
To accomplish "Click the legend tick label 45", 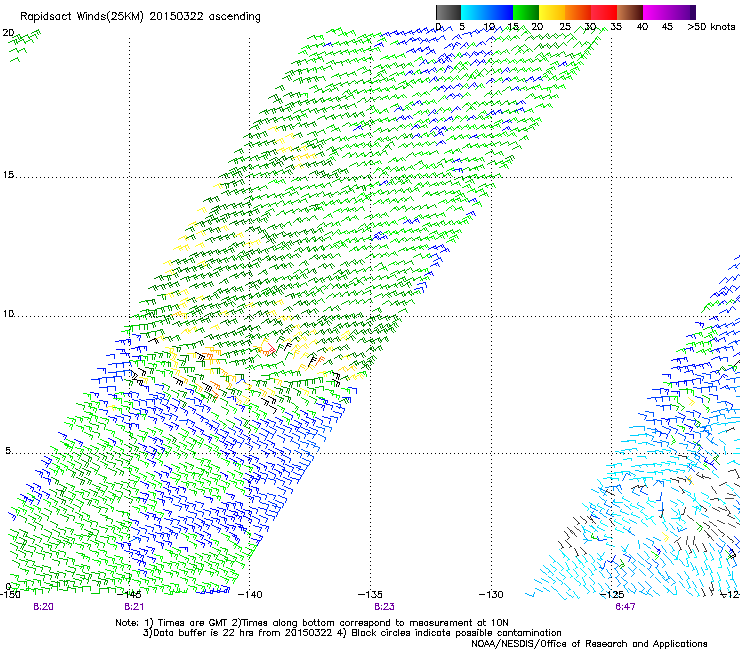I will tap(667, 27).
